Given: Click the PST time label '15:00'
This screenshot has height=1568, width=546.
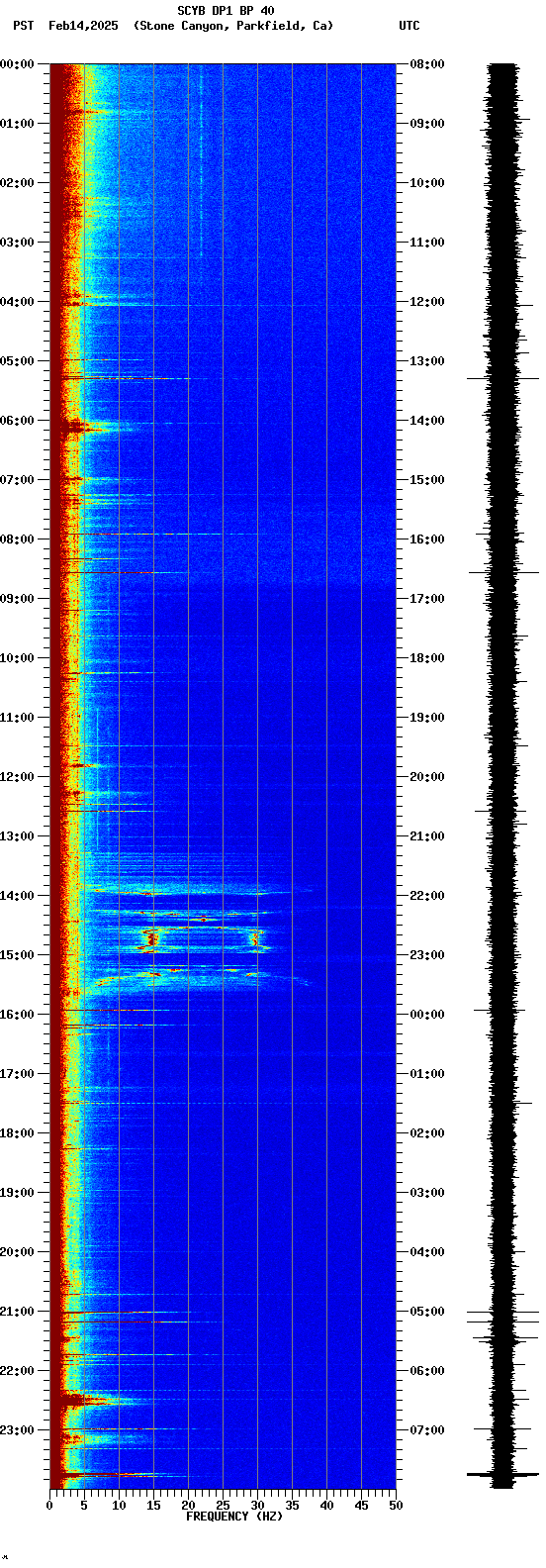Looking at the screenshot, I should pyautogui.click(x=18, y=955).
